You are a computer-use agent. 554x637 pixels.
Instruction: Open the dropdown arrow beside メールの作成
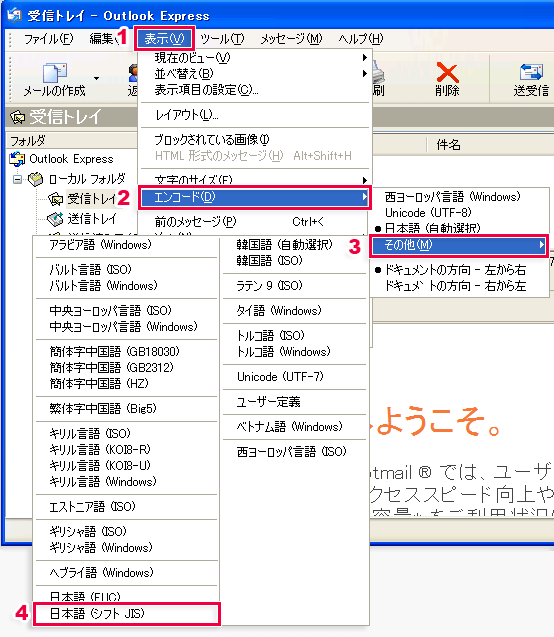[96, 78]
